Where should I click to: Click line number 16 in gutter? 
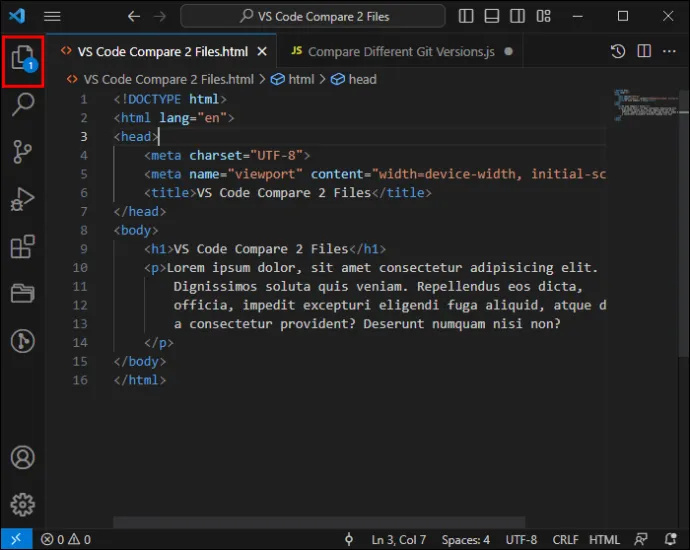point(80,381)
